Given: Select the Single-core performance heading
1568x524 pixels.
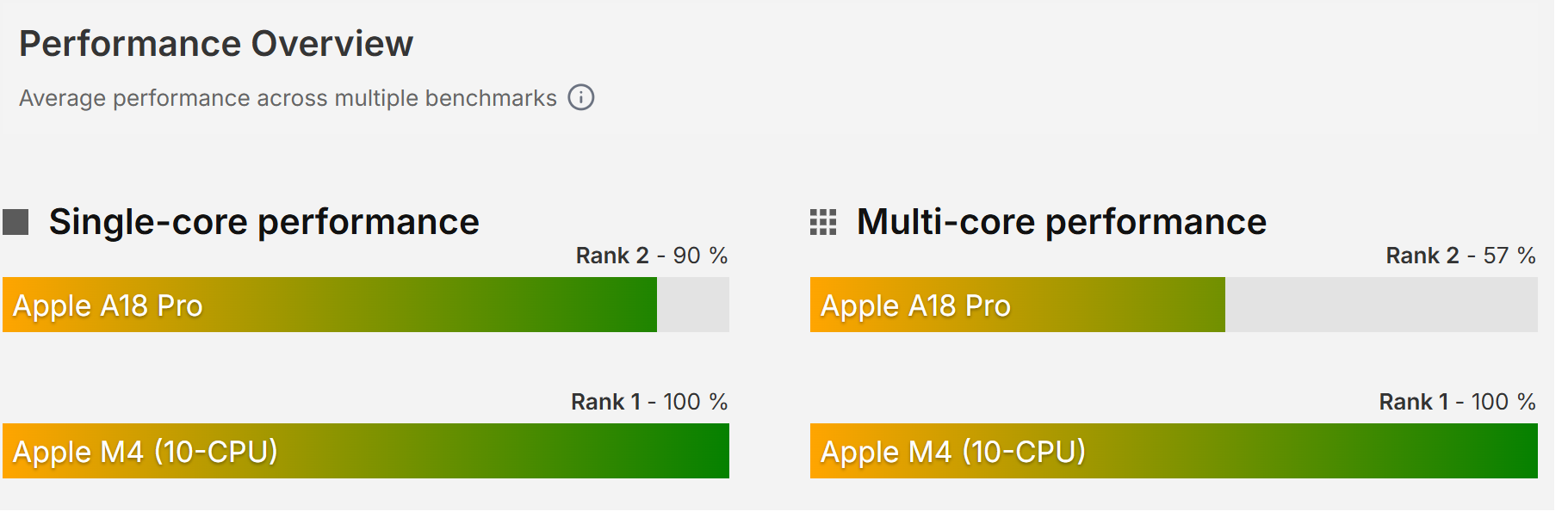Looking at the screenshot, I should point(263,222).
